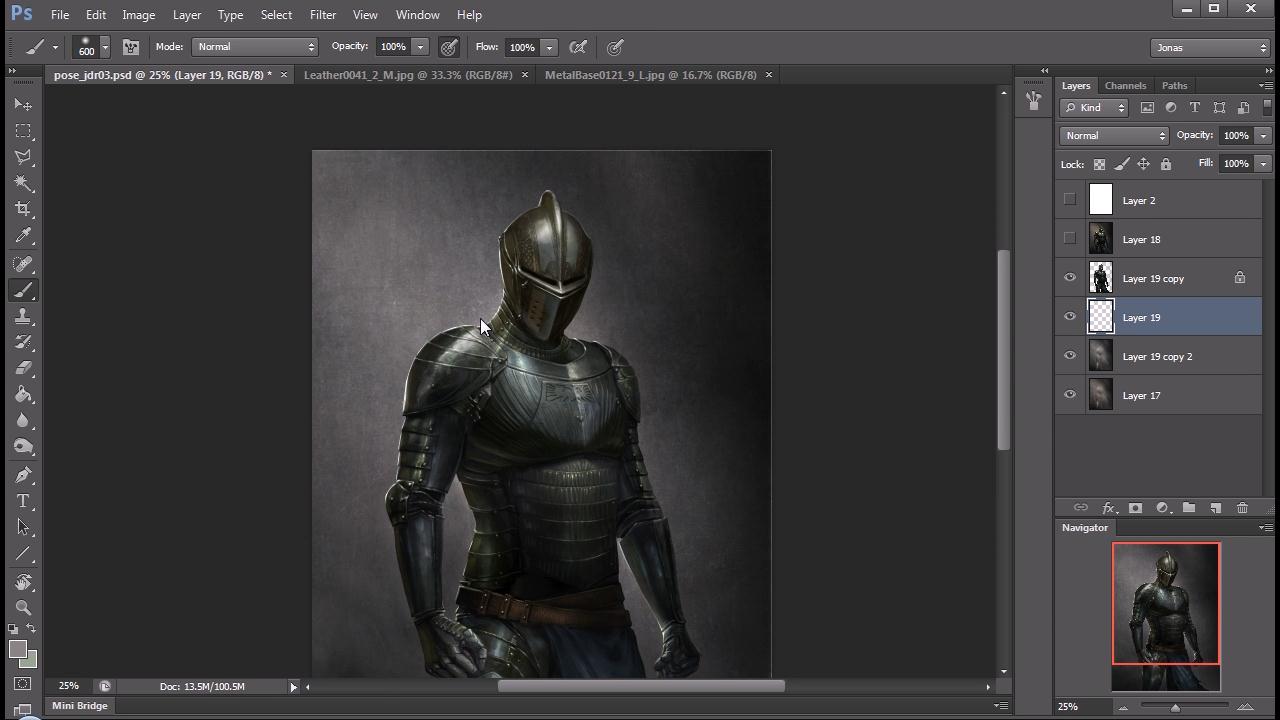The height and width of the screenshot is (720, 1280).
Task: Enable airbrush build-up icon
Action: point(578,47)
